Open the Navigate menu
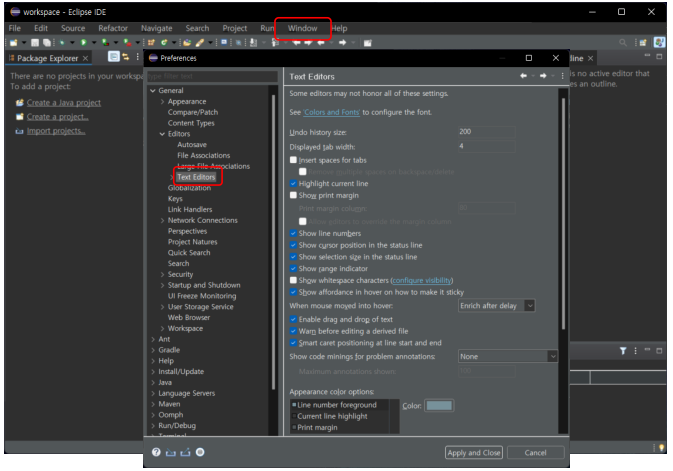673x471 pixels. pos(157,28)
